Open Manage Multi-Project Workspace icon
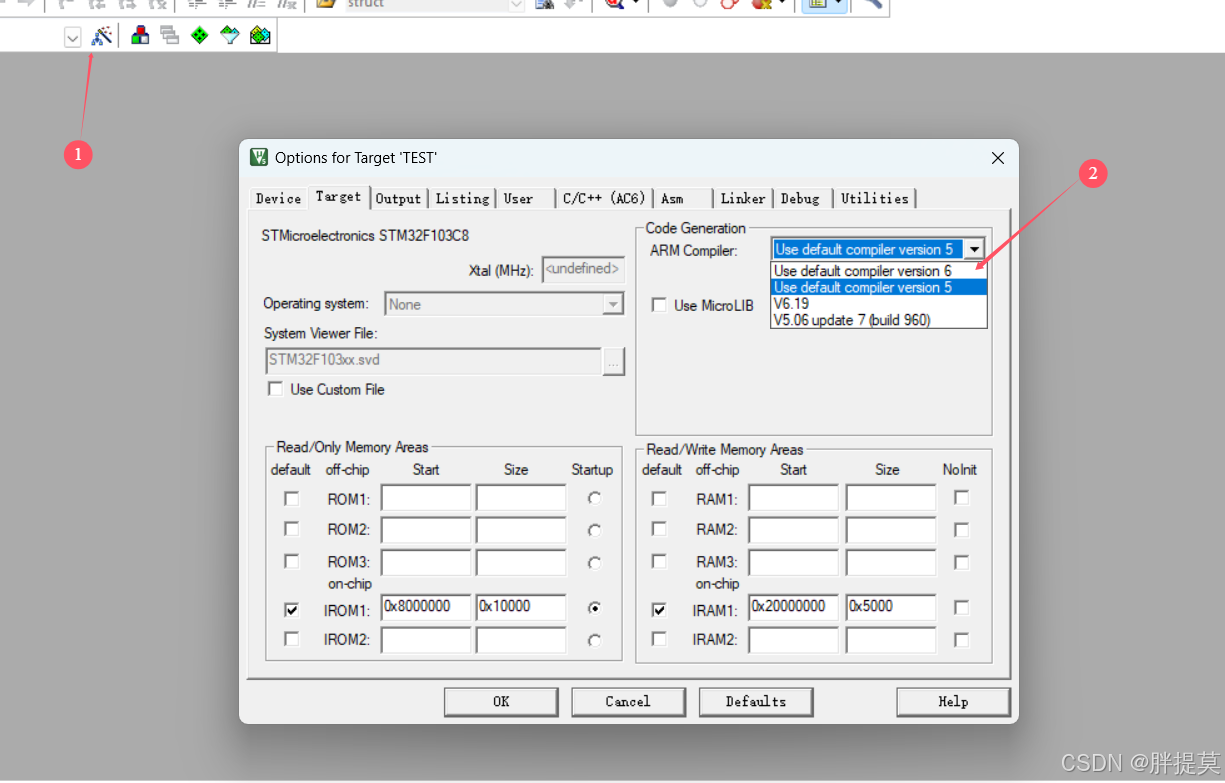1225x783 pixels. tap(170, 36)
